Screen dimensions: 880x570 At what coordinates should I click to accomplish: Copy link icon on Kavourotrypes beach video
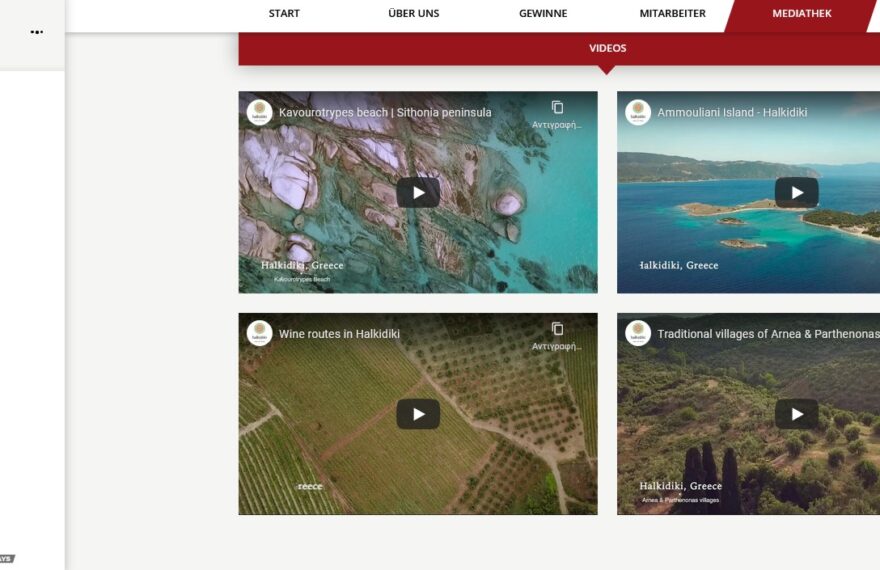(x=557, y=108)
